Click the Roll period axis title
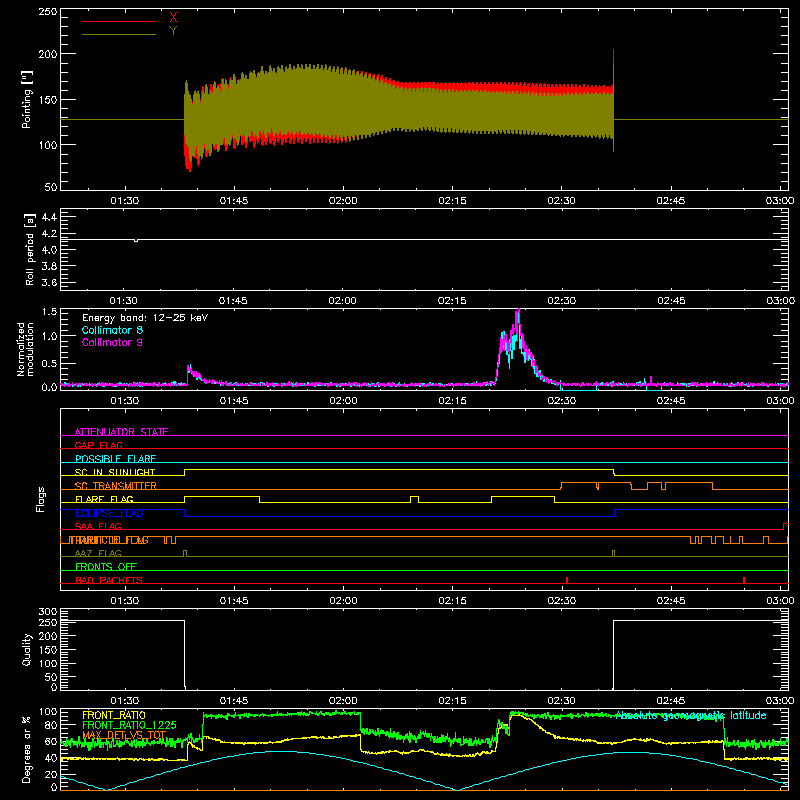800x800 pixels. pos(30,250)
